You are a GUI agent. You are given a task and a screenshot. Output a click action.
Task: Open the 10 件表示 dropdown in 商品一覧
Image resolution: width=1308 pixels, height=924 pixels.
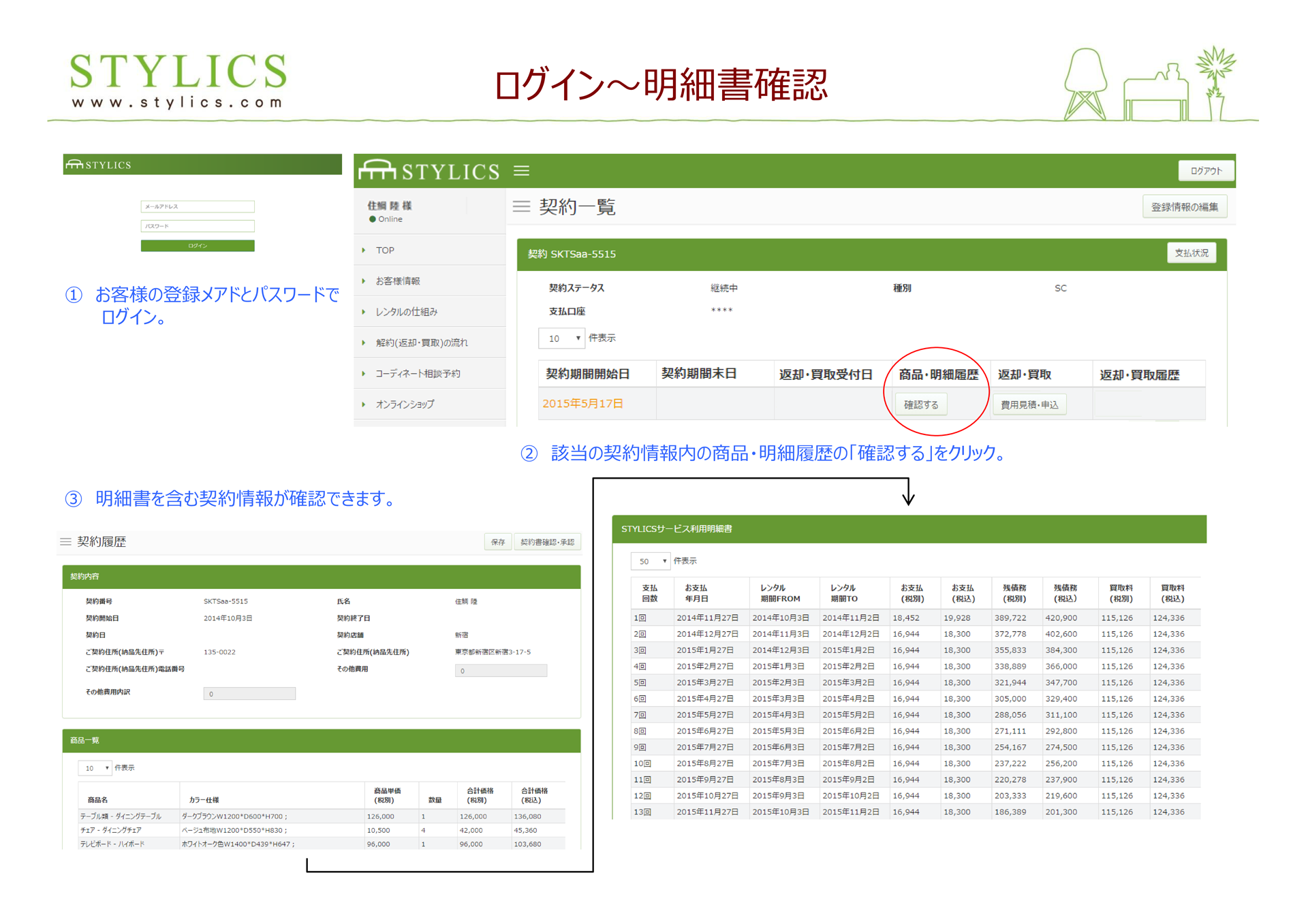pyautogui.click(x=94, y=768)
